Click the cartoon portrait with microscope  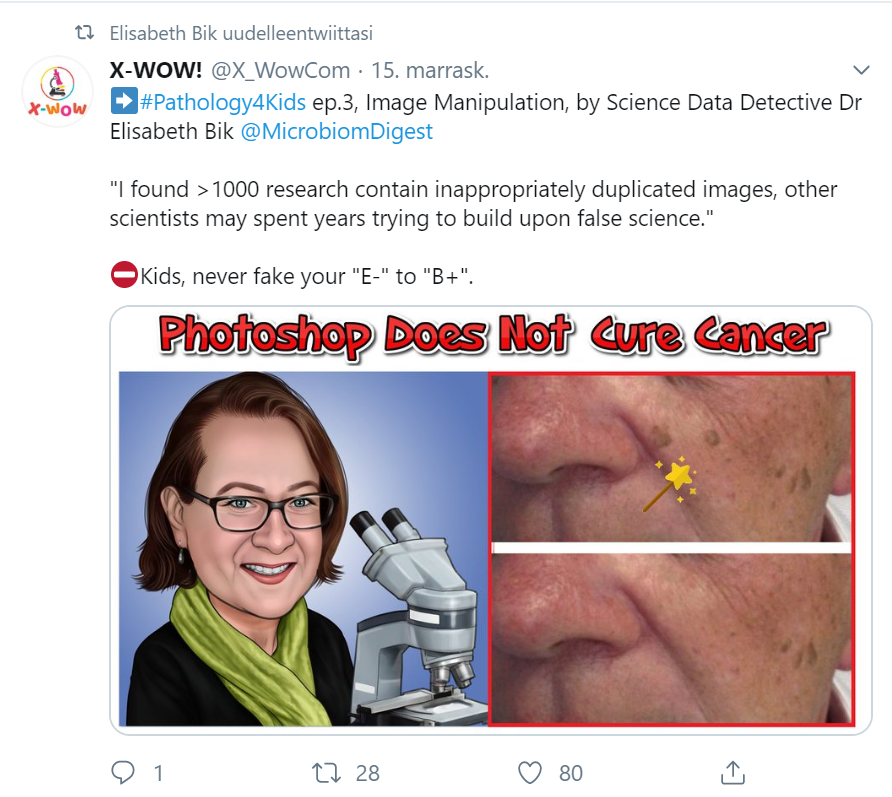click(303, 548)
